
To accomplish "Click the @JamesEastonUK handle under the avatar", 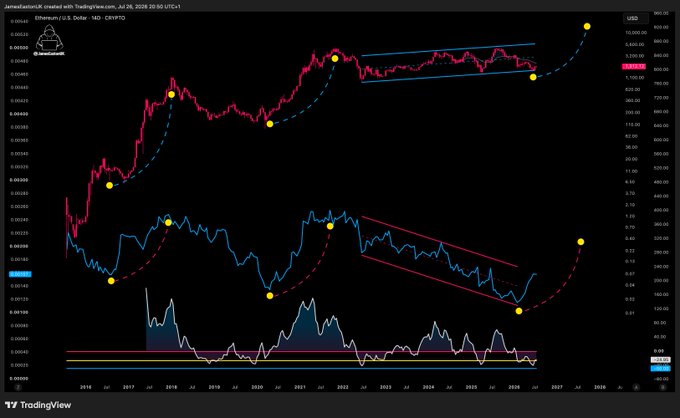I will tap(49, 54).
